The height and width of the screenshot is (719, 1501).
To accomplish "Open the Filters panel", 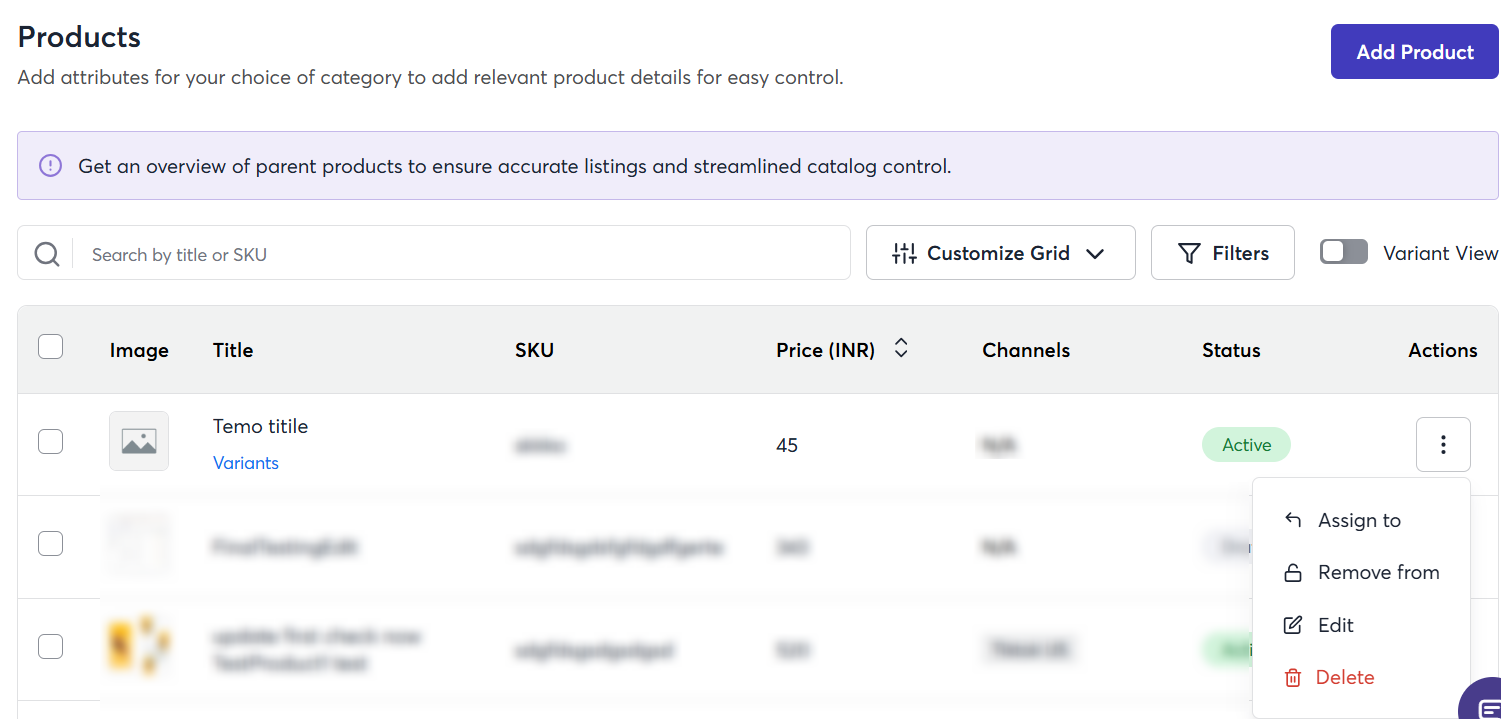I will point(1222,253).
